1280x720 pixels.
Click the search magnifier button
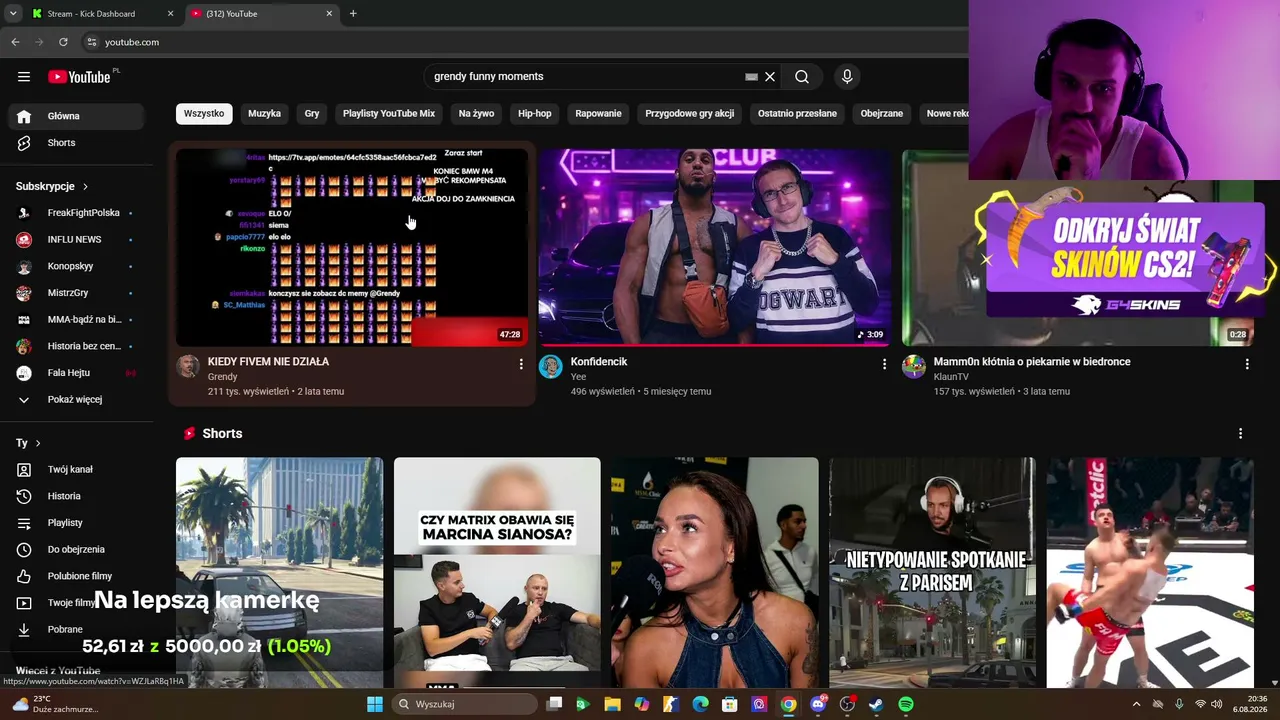[x=802, y=77]
